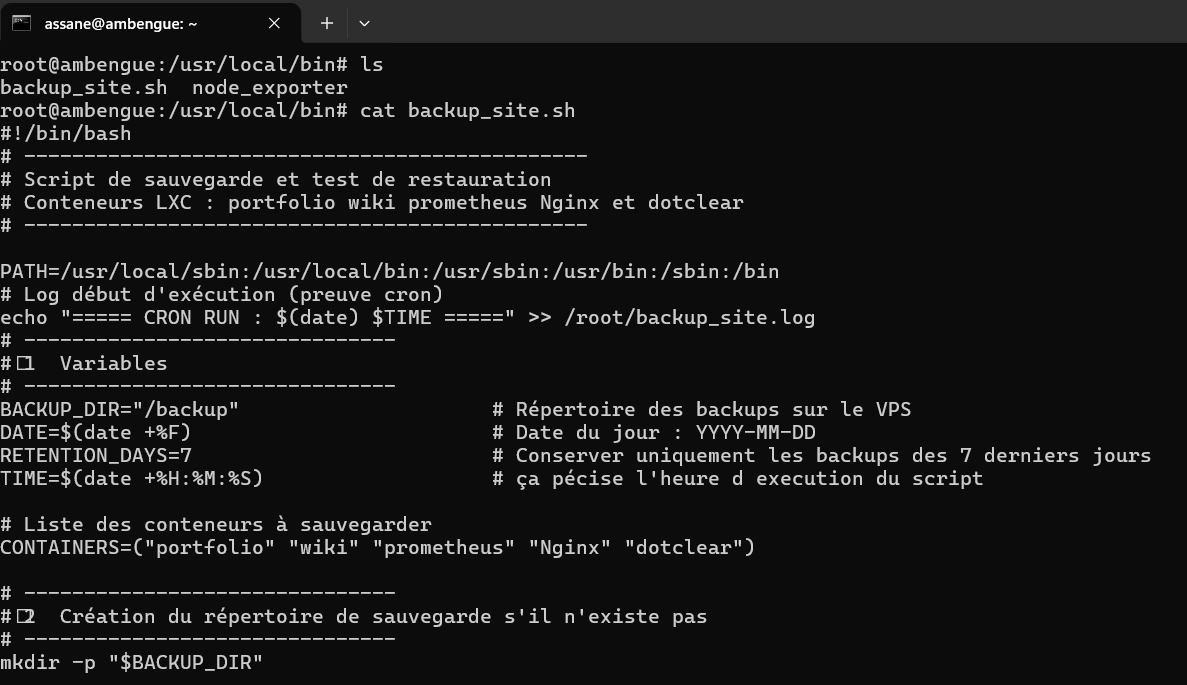Click the 'Script de sauvegarde' comment line
The width and height of the screenshot is (1187, 685).
coord(287,180)
